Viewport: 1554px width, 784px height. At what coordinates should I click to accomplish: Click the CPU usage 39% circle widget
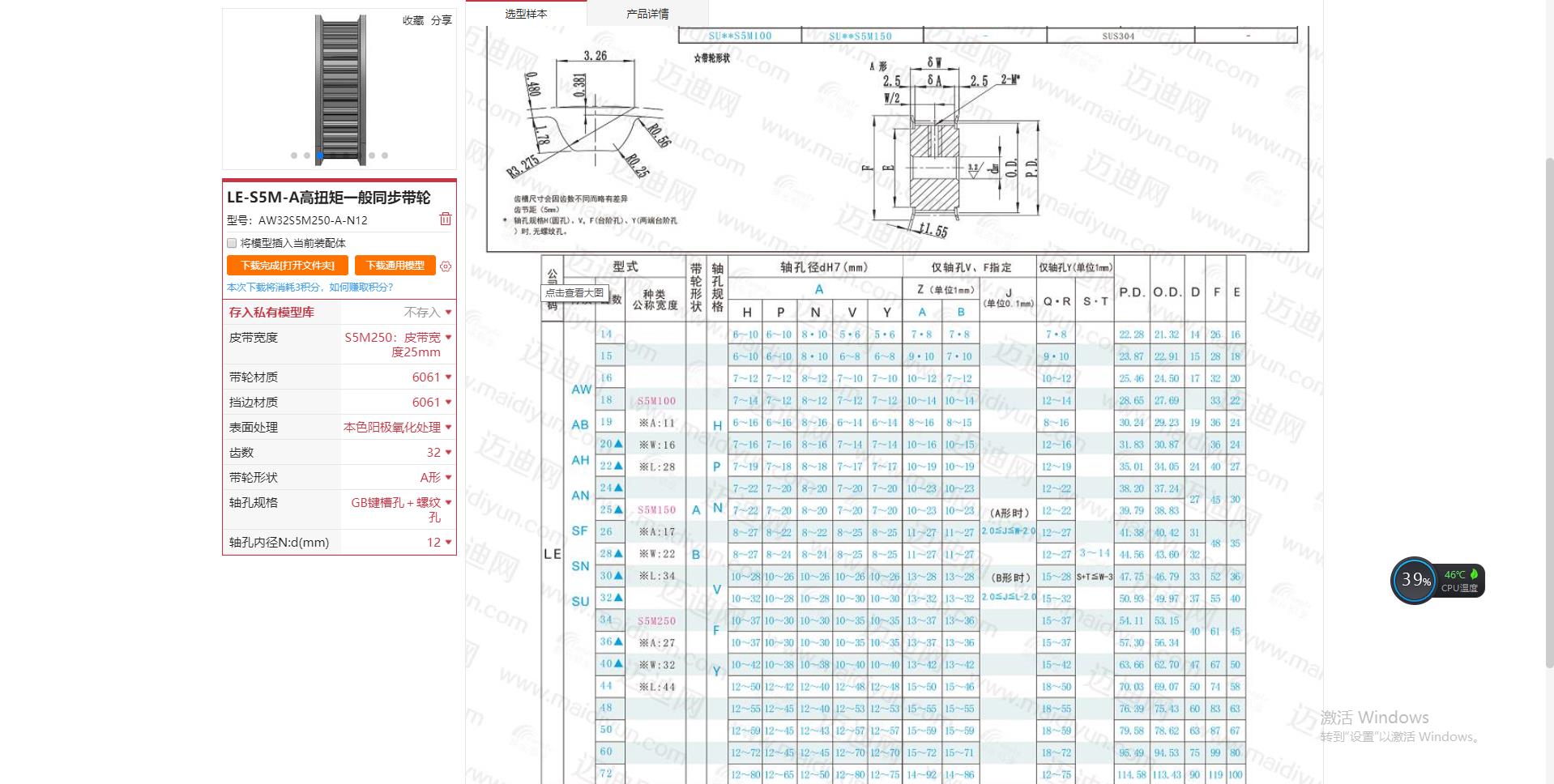coord(1414,580)
